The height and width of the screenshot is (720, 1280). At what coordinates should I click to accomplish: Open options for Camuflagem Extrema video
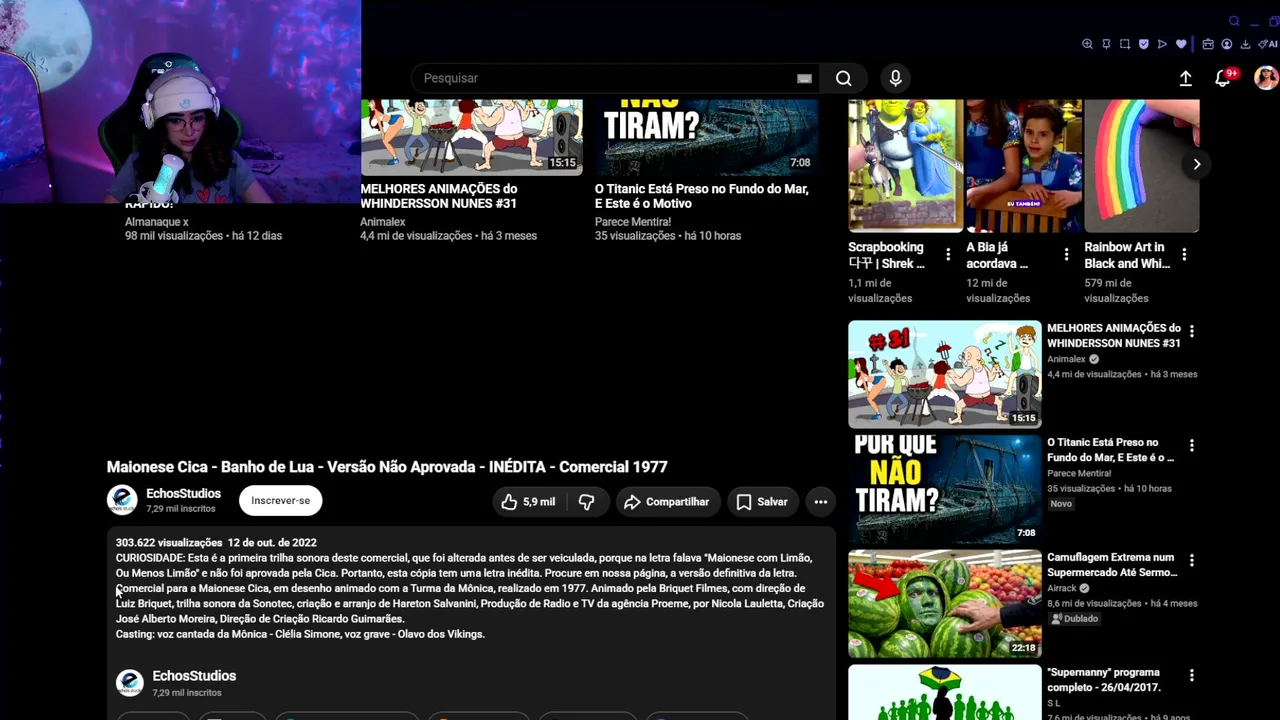click(1191, 560)
